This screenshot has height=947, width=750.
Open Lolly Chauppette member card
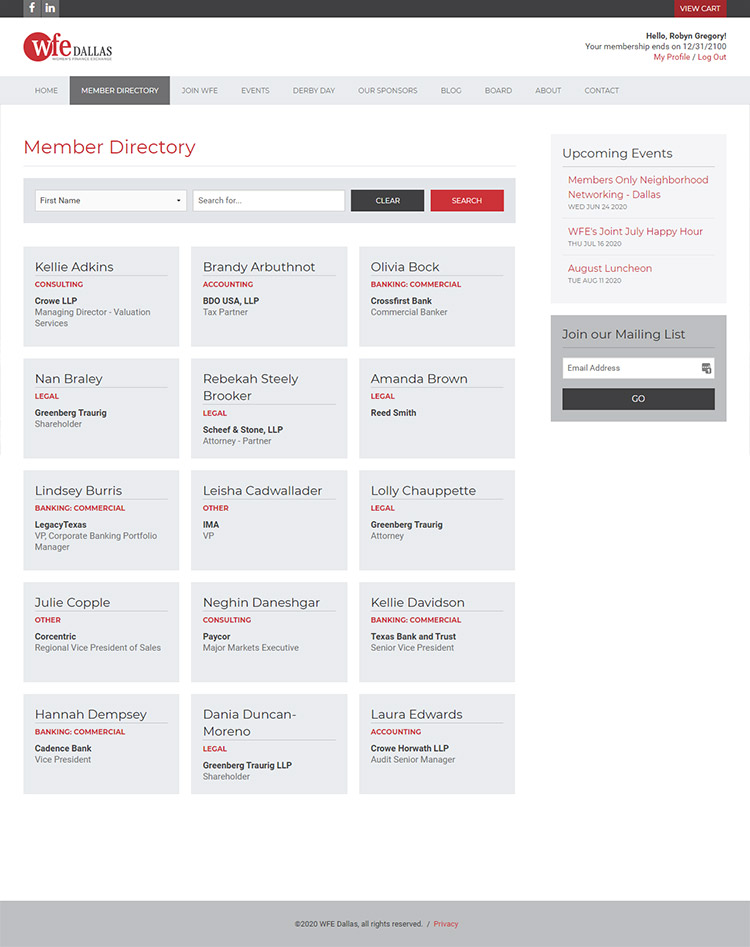[x=437, y=520]
